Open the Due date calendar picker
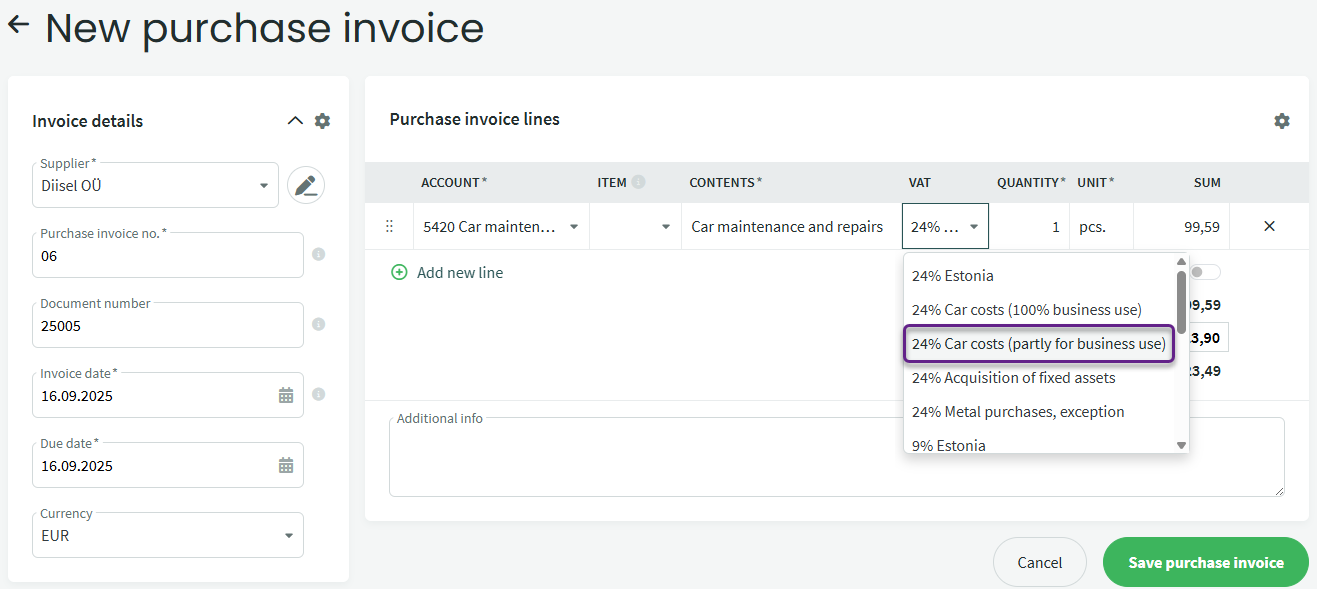1317x589 pixels. [286, 465]
